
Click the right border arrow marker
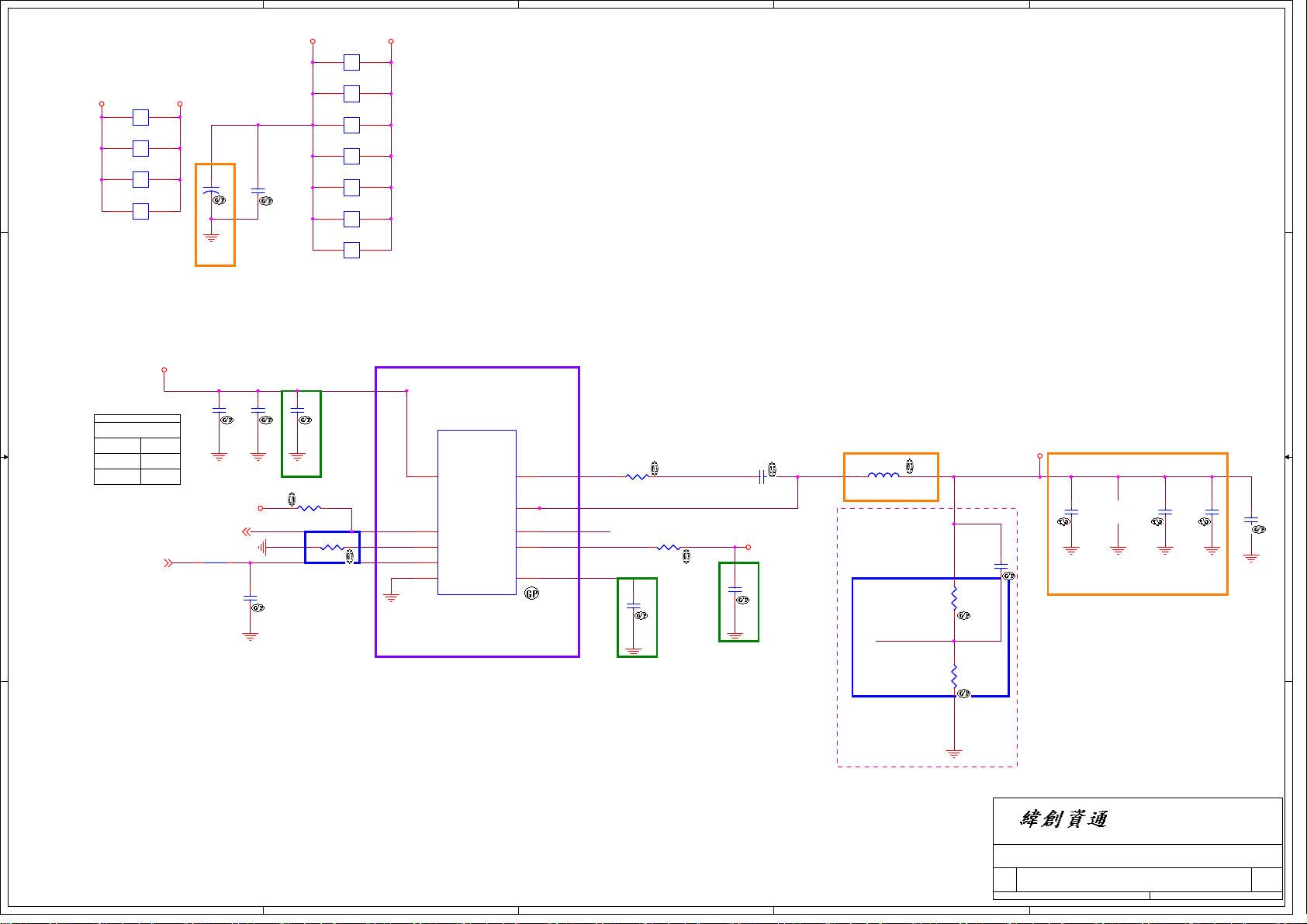pyautogui.click(x=1288, y=457)
